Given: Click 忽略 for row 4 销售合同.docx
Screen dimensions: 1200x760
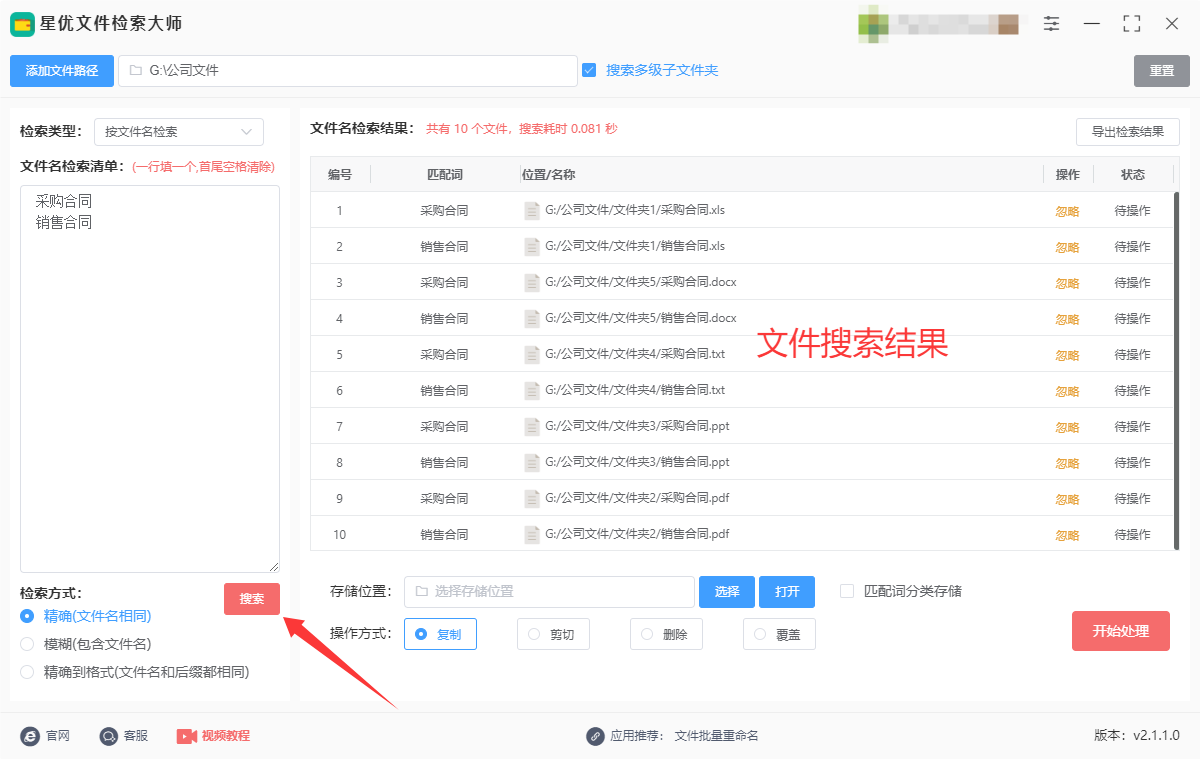Looking at the screenshot, I should (1068, 320).
